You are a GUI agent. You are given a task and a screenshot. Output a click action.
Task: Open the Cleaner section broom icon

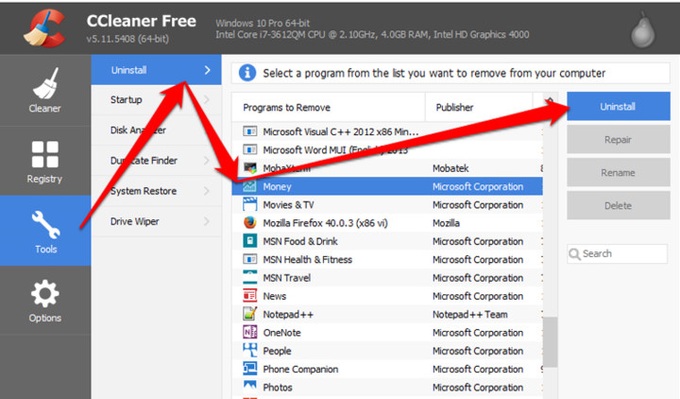point(45,83)
